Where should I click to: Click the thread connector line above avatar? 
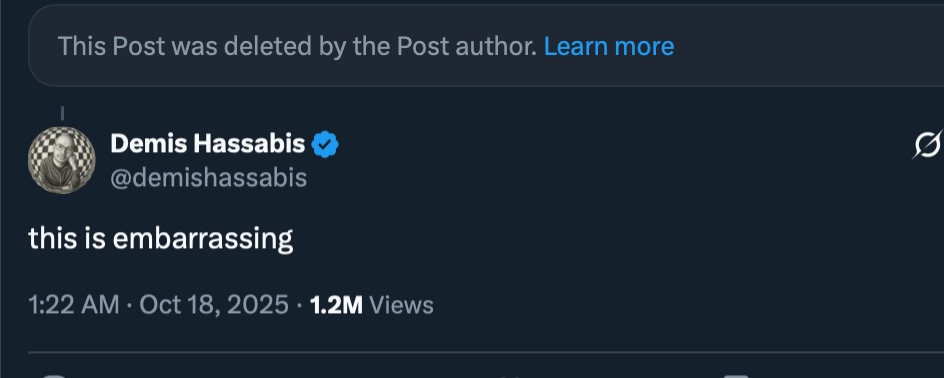(62, 113)
